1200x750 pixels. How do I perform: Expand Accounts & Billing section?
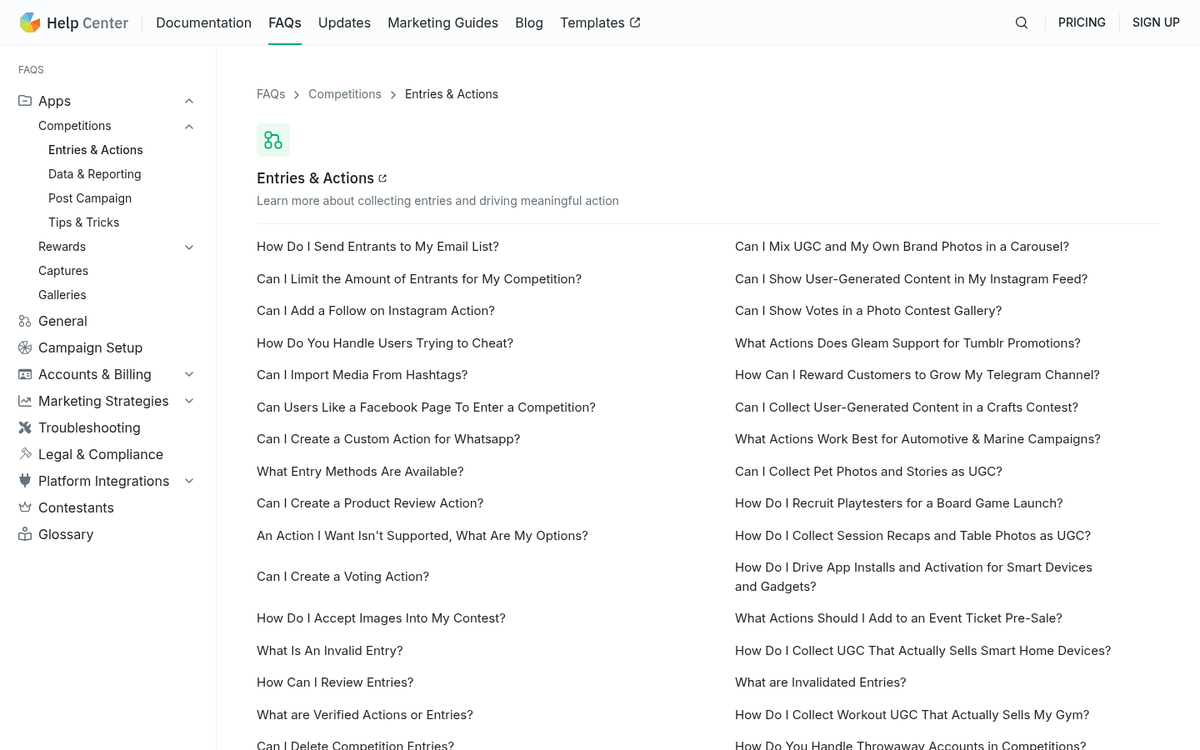pyautogui.click(x=189, y=374)
